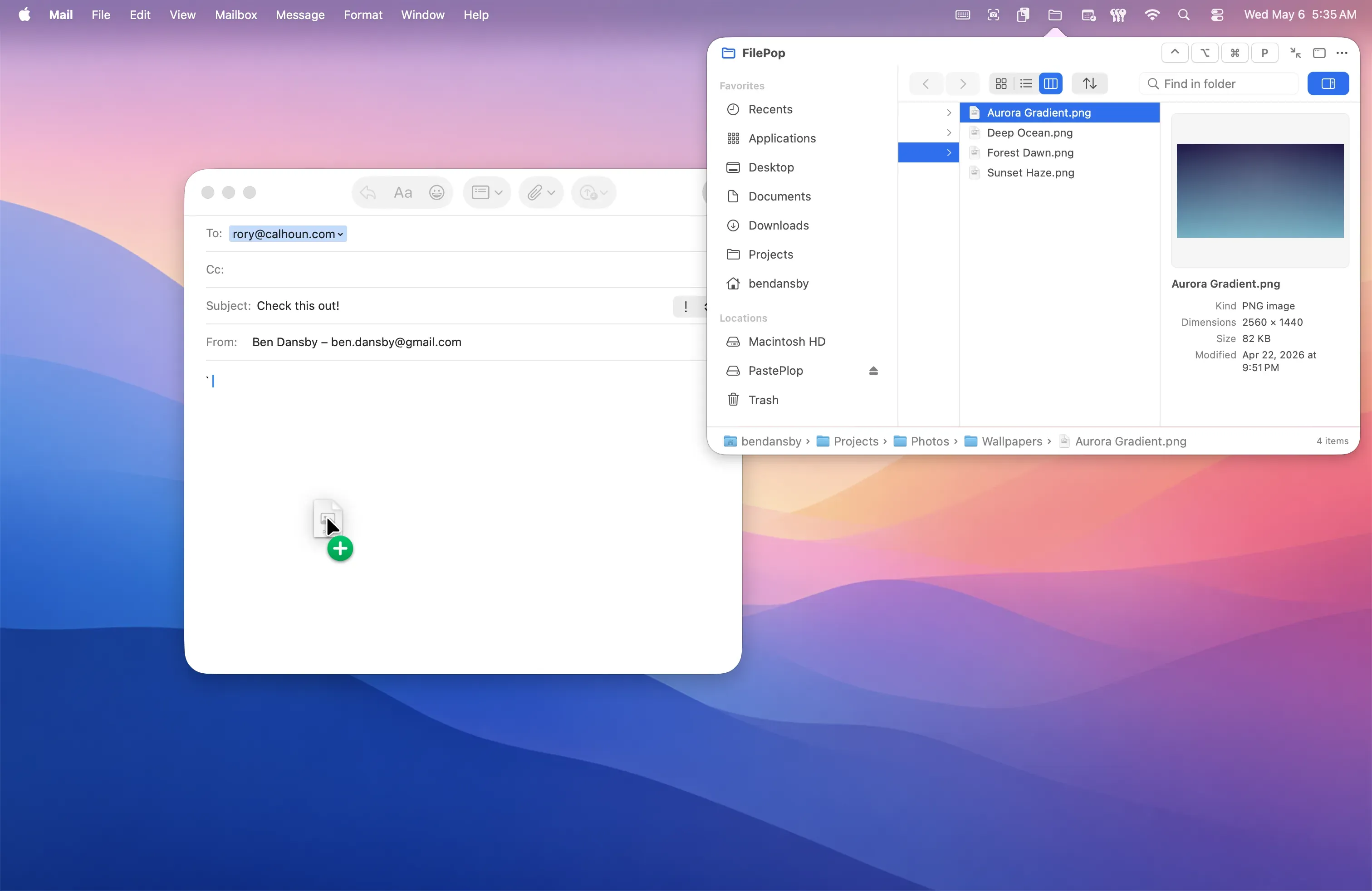Click the reply arrow in compose toolbar
This screenshot has height=891, width=1372.
(x=368, y=192)
